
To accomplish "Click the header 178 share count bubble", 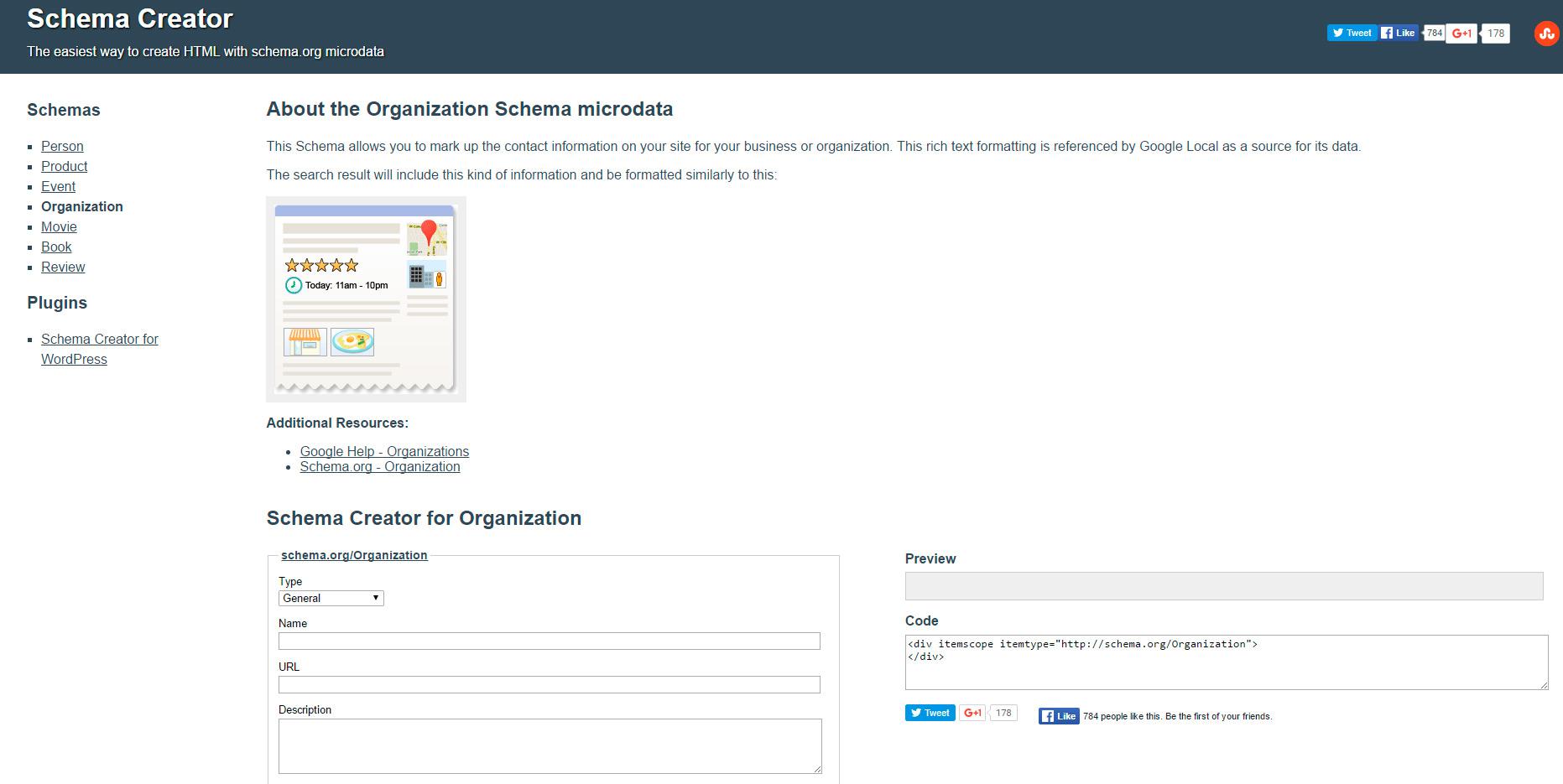I will tap(1496, 34).
